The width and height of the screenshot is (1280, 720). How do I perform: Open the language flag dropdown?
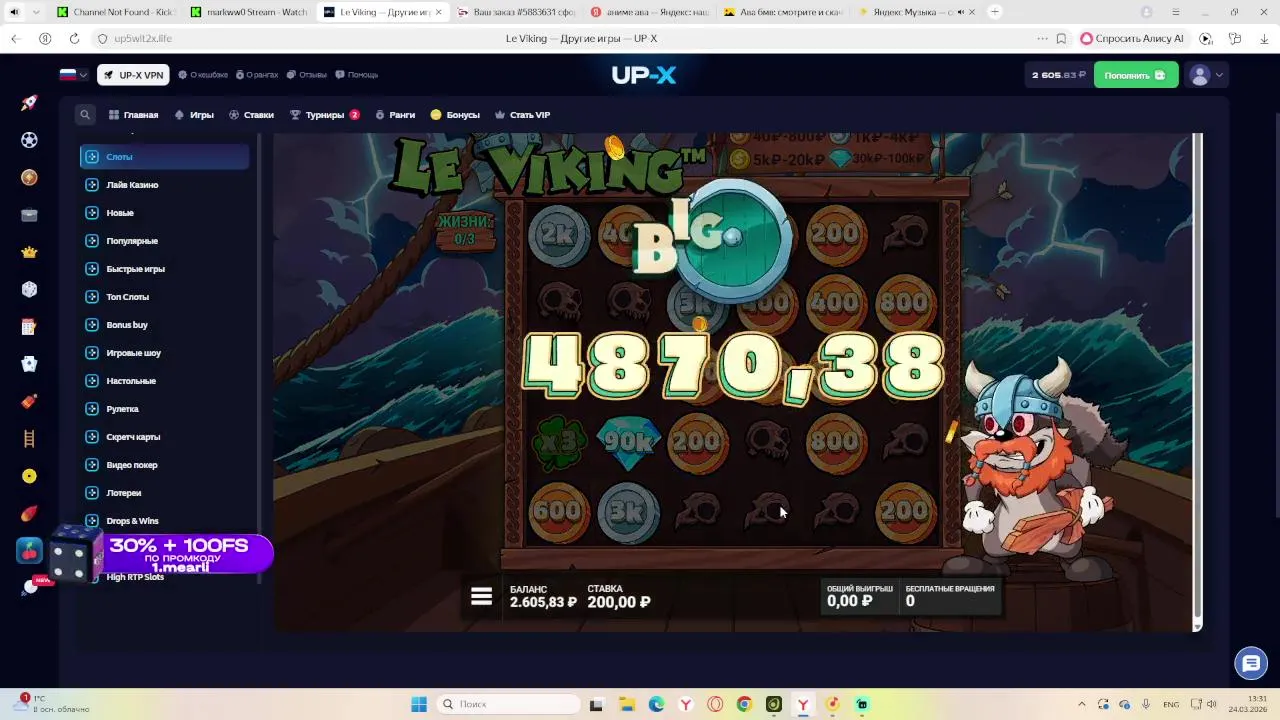pos(73,75)
